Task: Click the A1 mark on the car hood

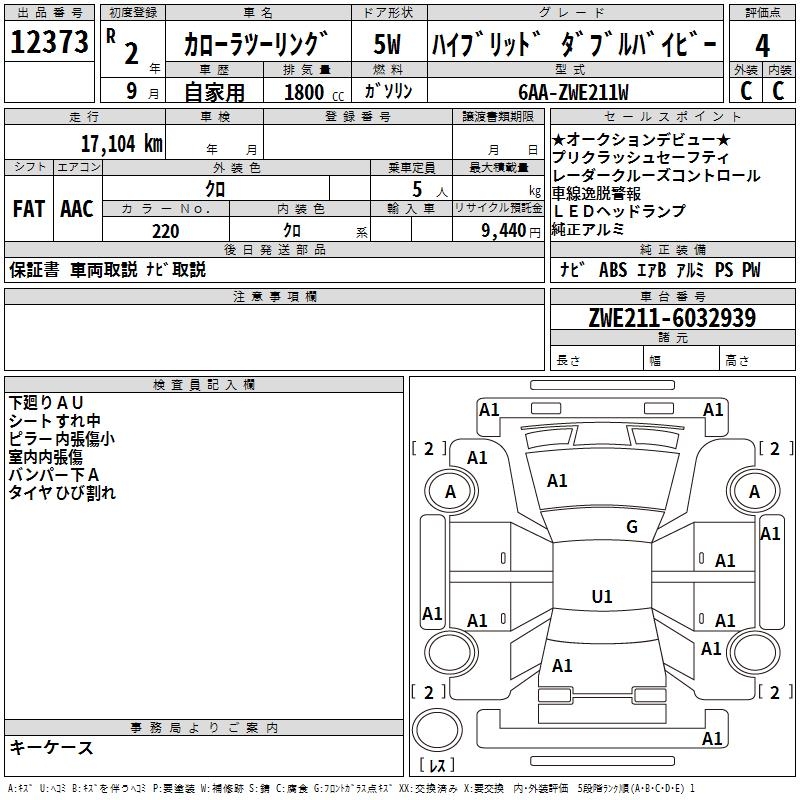Action: (557, 481)
